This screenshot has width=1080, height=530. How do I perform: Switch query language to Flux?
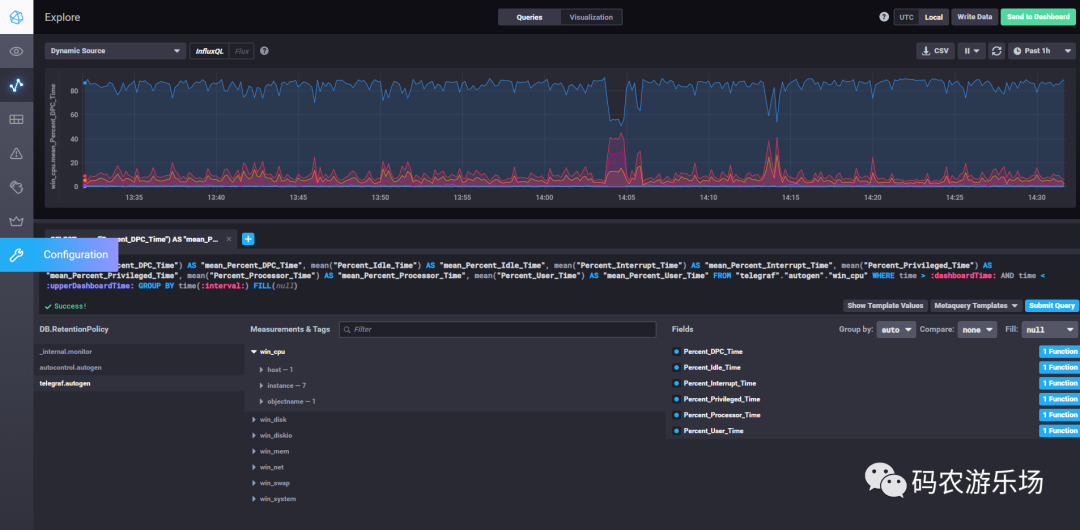point(241,51)
